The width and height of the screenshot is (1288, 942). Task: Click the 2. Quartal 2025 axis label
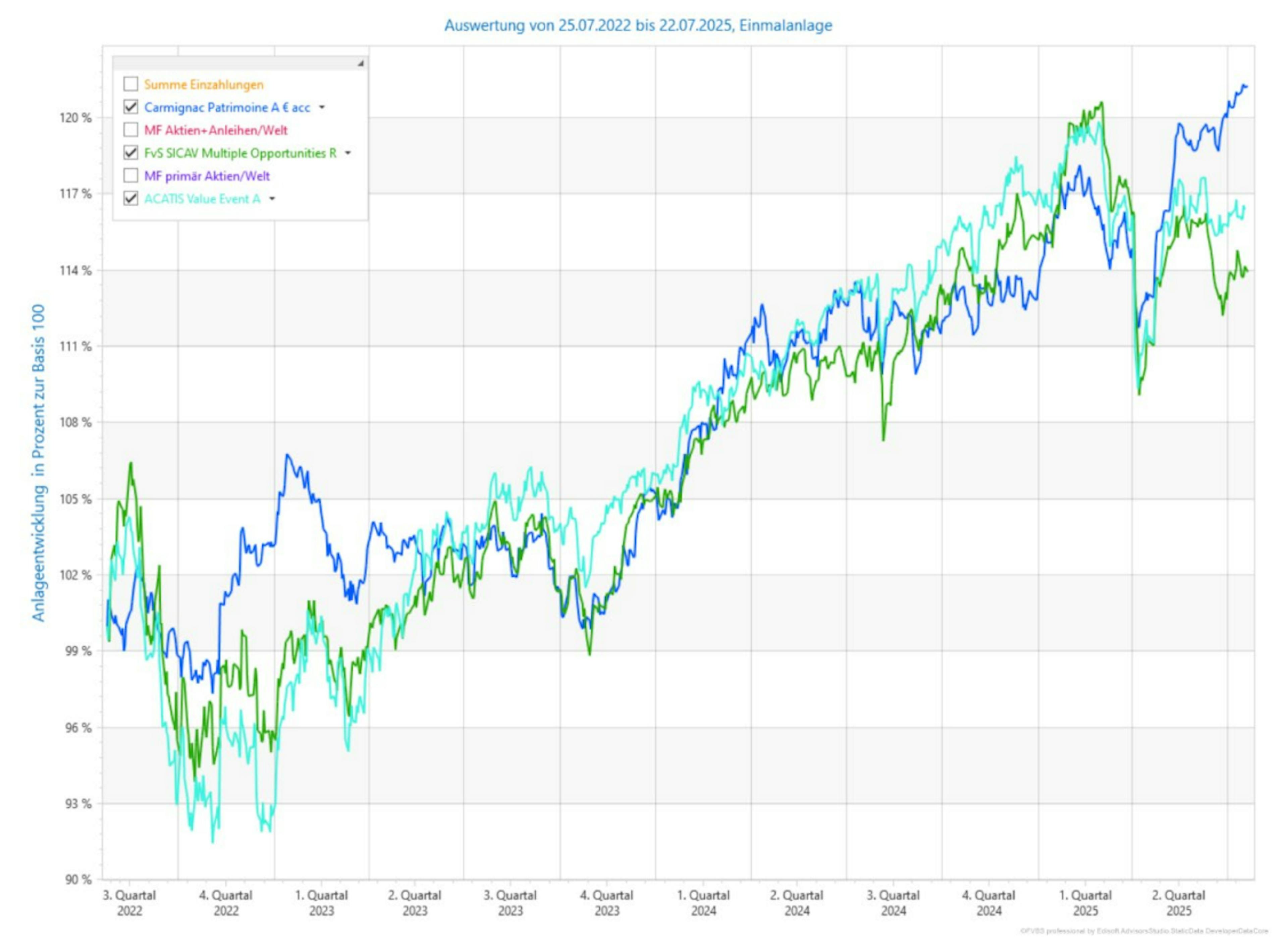[x=1179, y=903]
